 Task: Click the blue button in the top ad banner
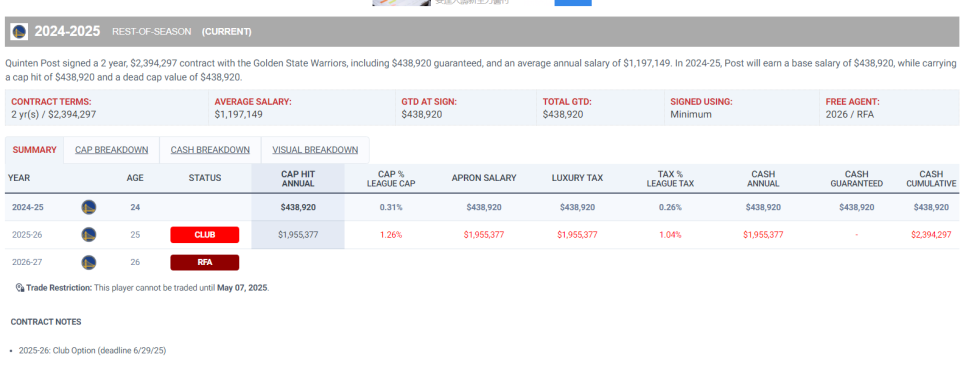[573, 2]
